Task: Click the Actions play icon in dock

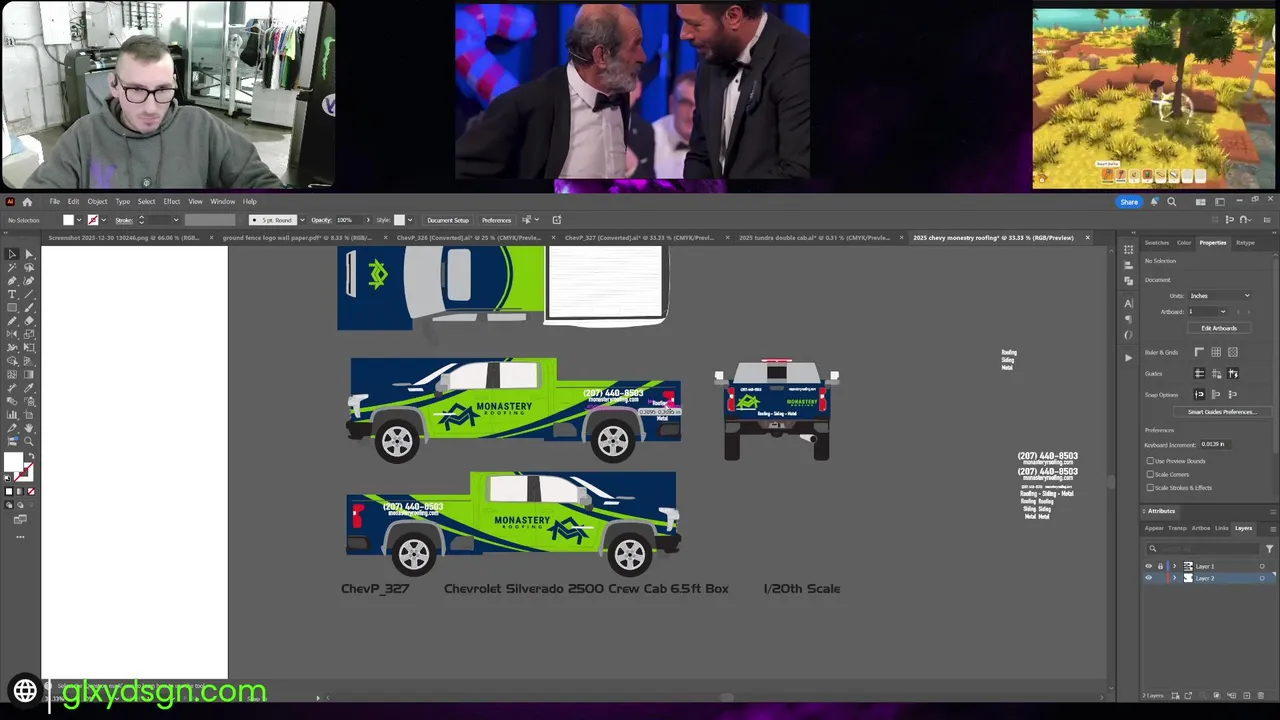Action: [1128, 357]
